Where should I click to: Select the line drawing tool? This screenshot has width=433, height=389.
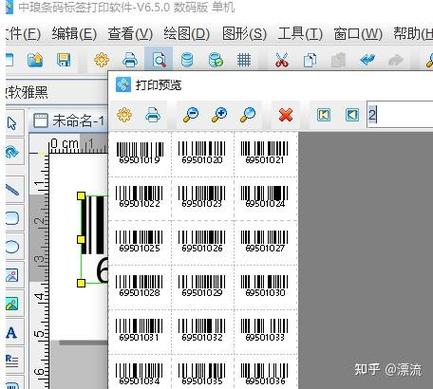(12, 189)
